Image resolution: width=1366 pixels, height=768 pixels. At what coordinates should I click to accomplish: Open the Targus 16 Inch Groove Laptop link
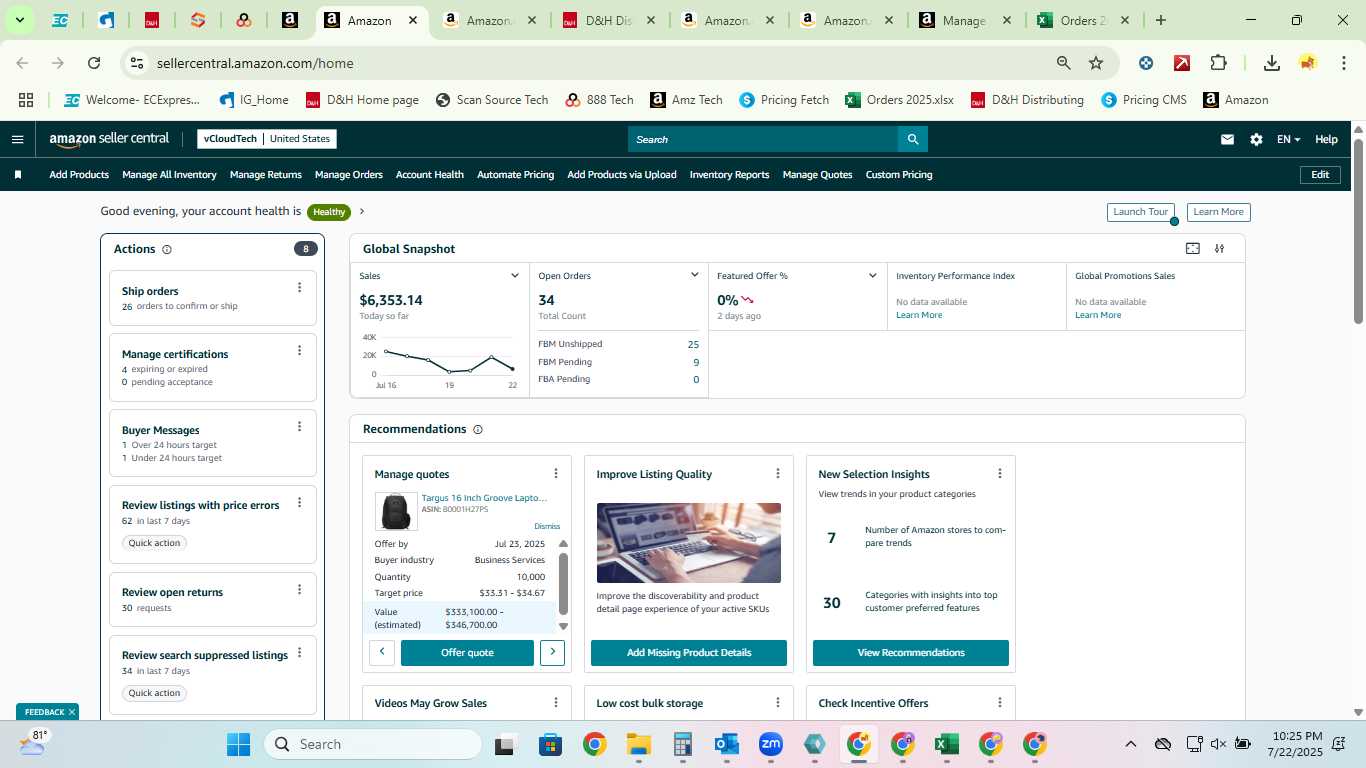point(484,497)
